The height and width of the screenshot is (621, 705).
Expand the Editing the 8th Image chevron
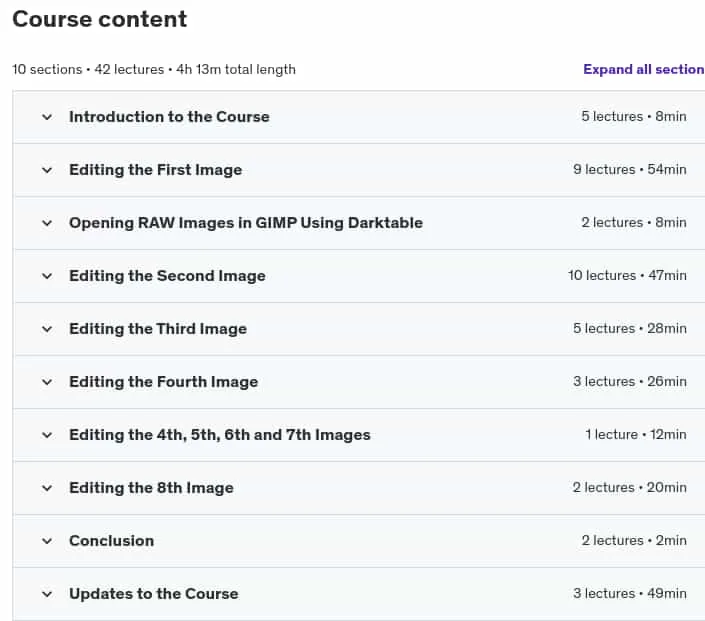47,488
